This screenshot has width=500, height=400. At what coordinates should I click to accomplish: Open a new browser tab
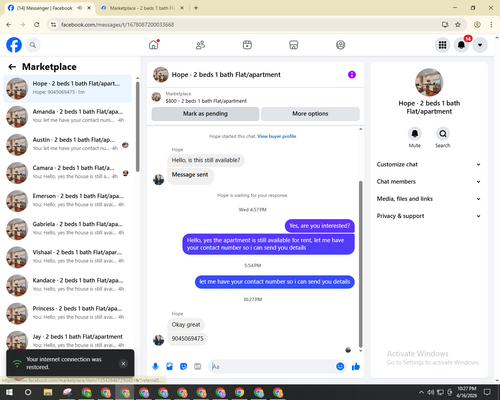pyautogui.click(x=196, y=8)
